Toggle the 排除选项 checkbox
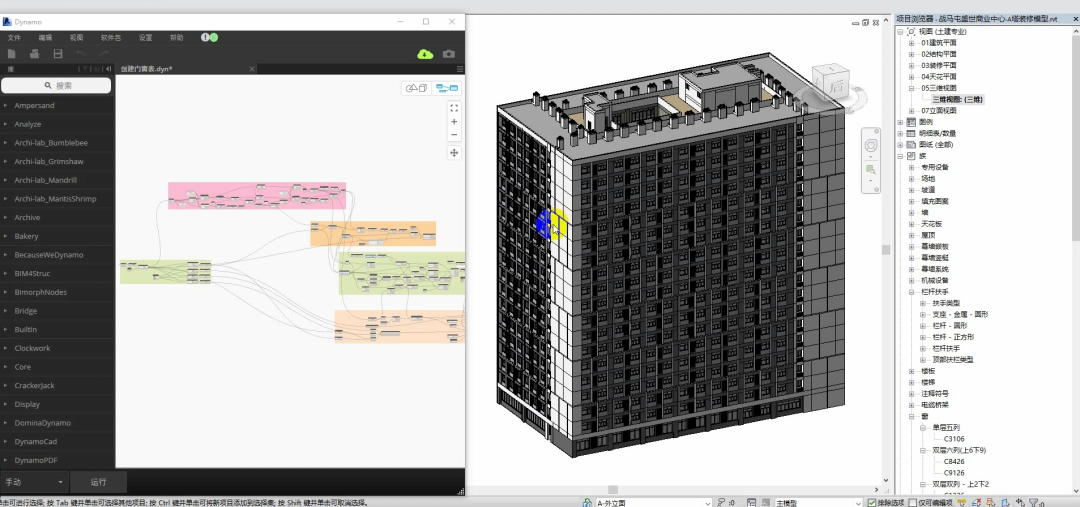 pos(872,502)
